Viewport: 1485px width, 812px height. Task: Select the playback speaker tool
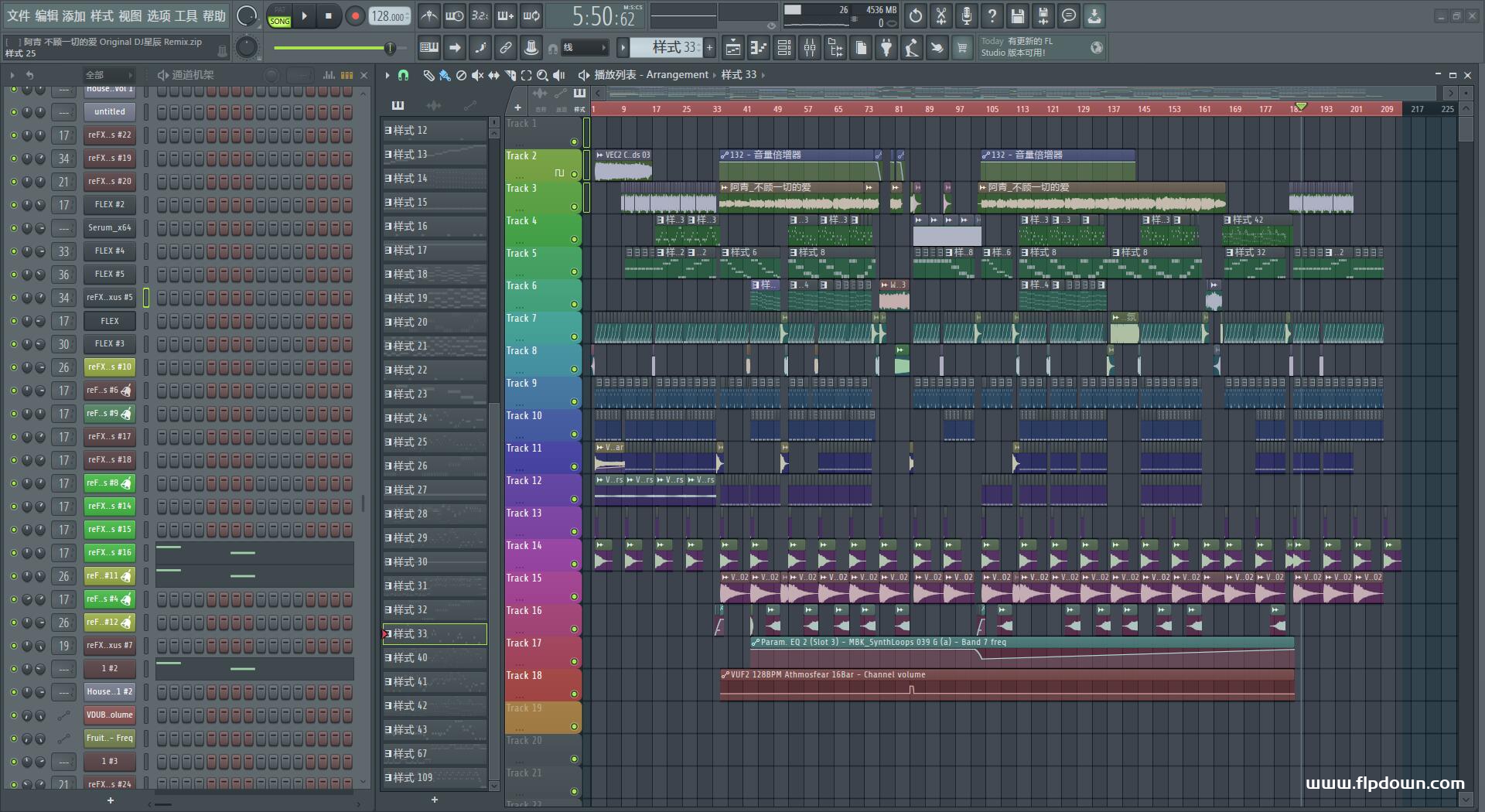pos(558,75)
